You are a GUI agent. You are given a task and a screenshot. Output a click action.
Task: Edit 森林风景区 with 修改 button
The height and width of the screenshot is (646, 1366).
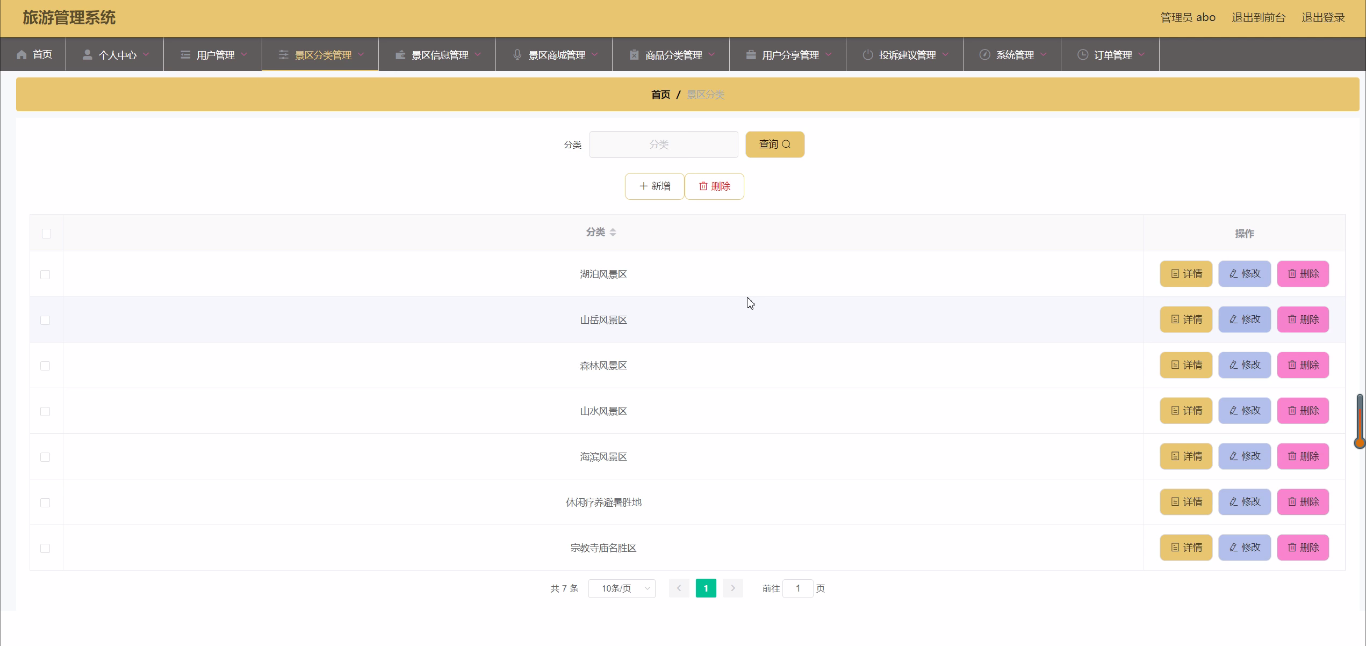(x=1245, y=365)
